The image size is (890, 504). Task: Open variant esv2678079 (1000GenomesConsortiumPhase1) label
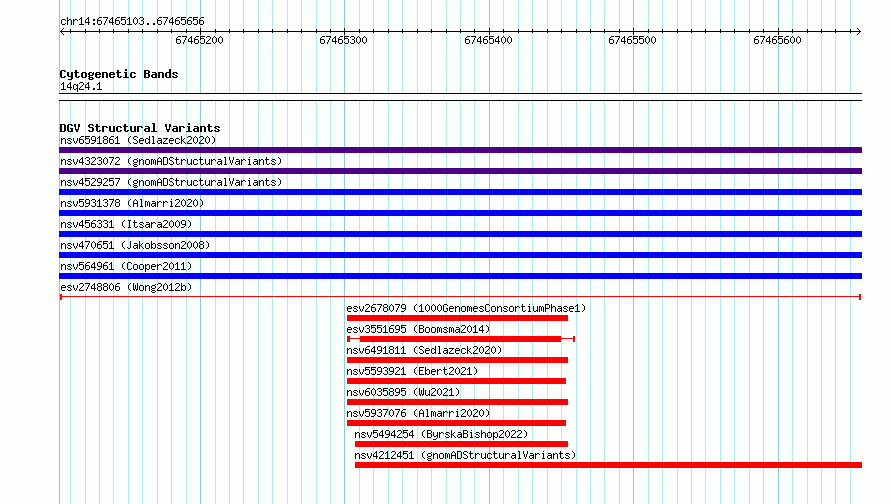pos(466,308)
